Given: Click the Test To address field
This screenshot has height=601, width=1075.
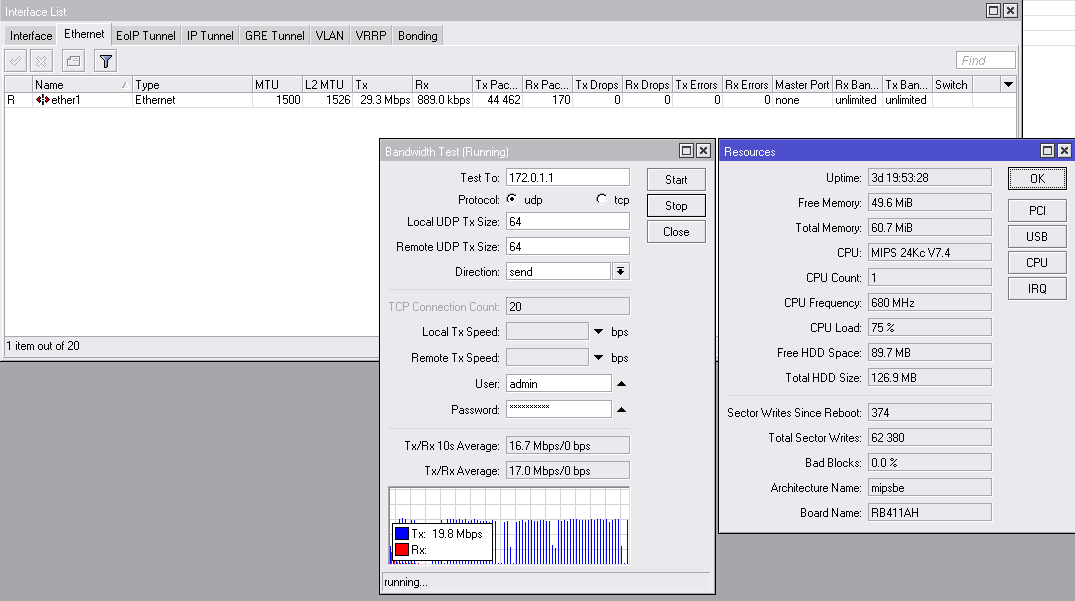Looking at the screenshot, I should coord(568,177).
